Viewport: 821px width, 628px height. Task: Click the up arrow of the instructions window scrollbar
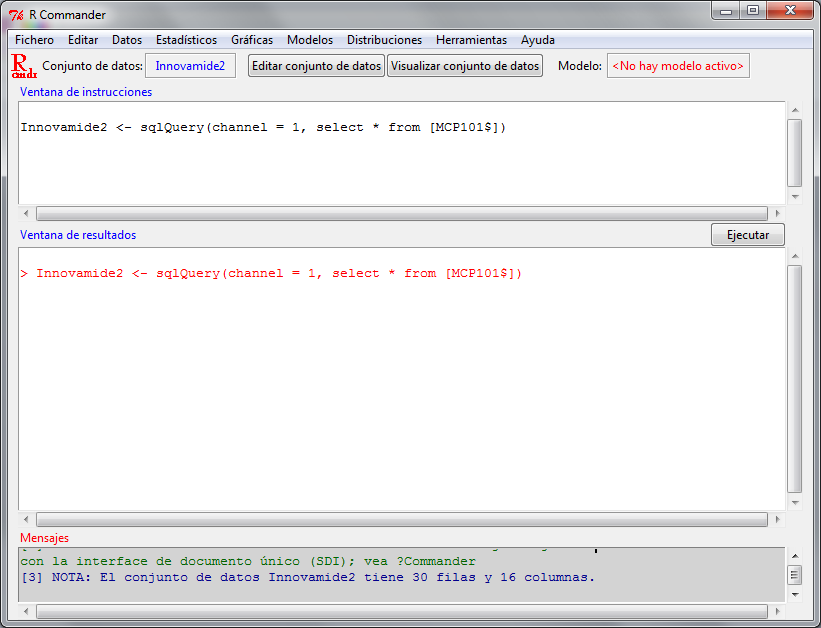[794, 110]
